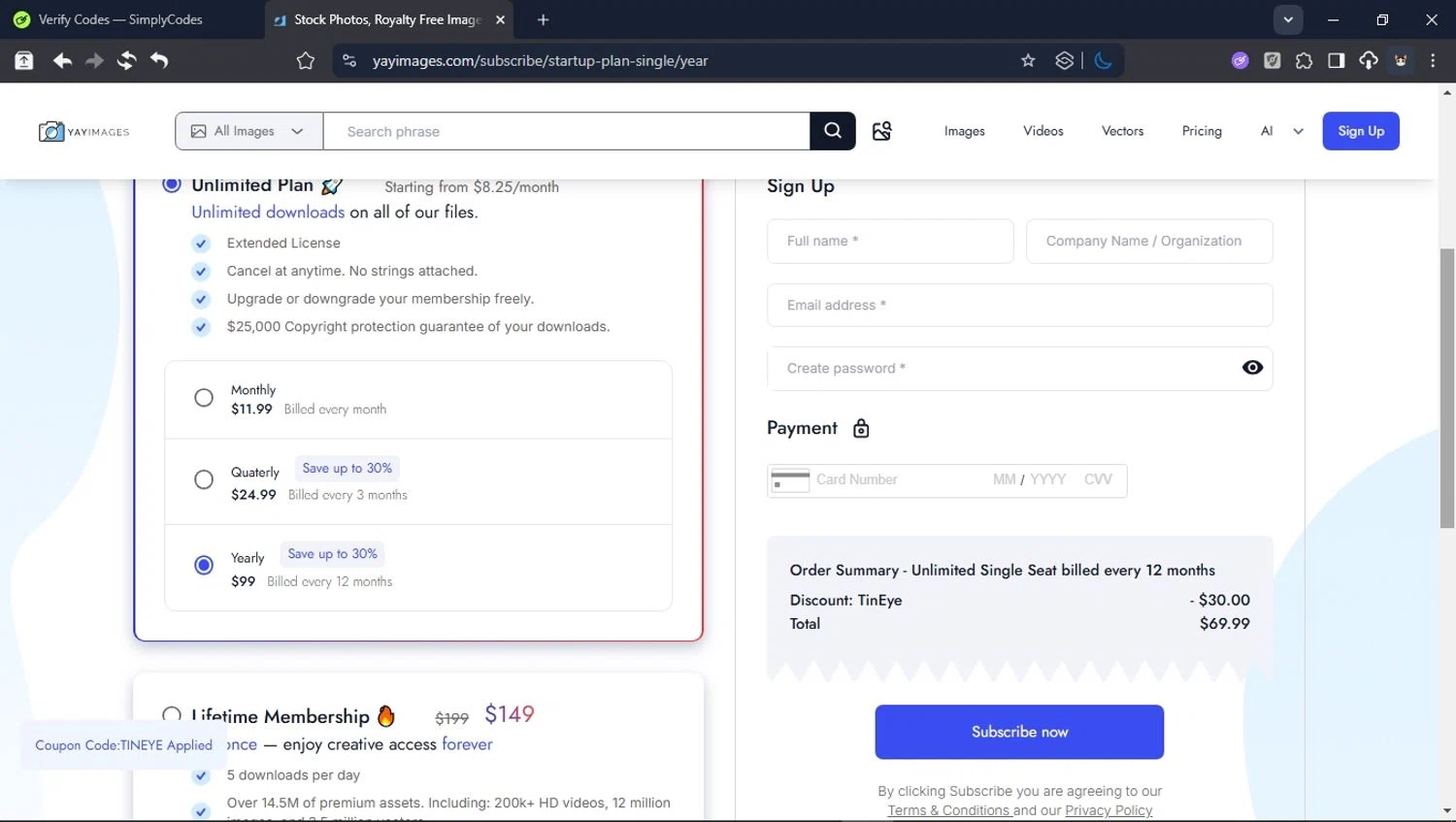Screen dimensions: 1456x822
Task: Click the upload page icon in toolbar
Action: [x=24, y=60]
